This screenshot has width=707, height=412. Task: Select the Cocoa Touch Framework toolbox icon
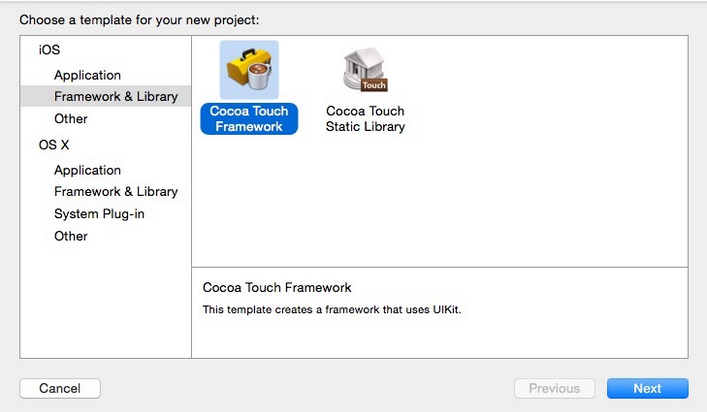pos(249,70)
